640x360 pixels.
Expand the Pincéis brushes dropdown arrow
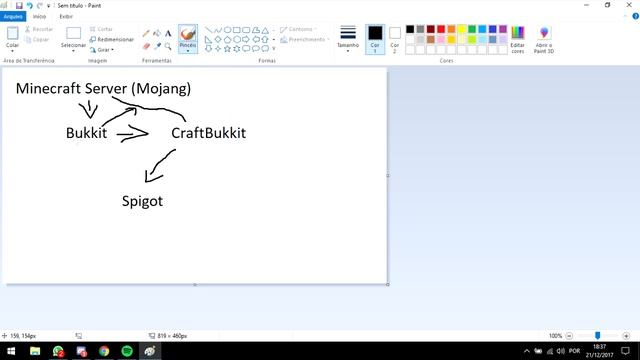(188, 51)
